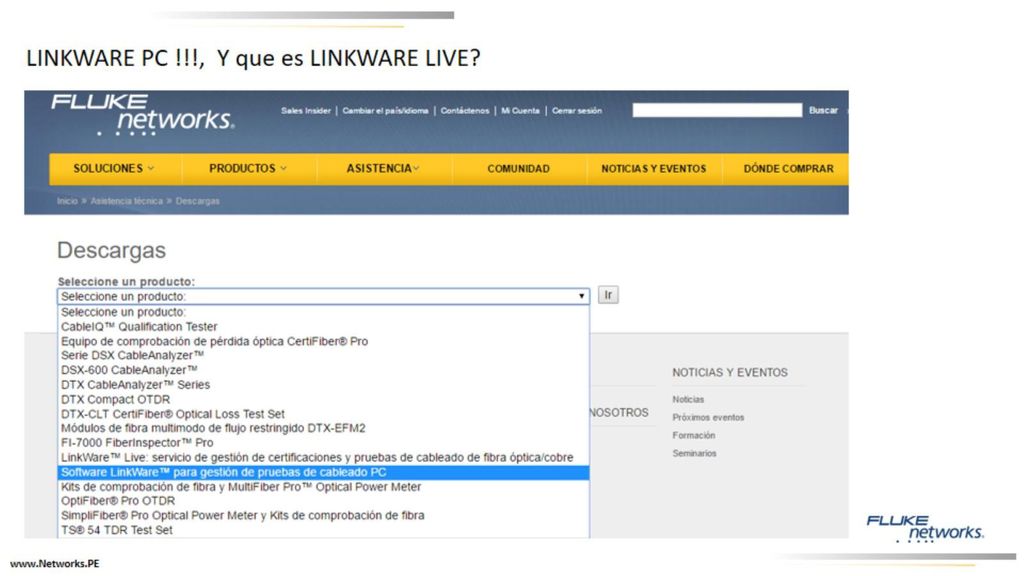Choose DSX-600 CableAnalyzer option

click(323, 370)
